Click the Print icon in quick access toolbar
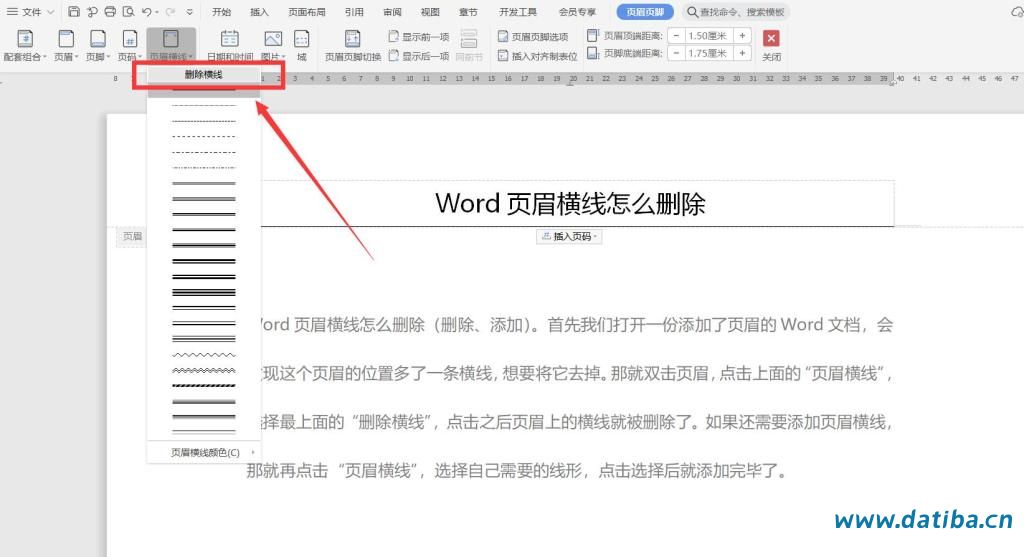Viewport: 1024px width, 557px height. point(110,12)
